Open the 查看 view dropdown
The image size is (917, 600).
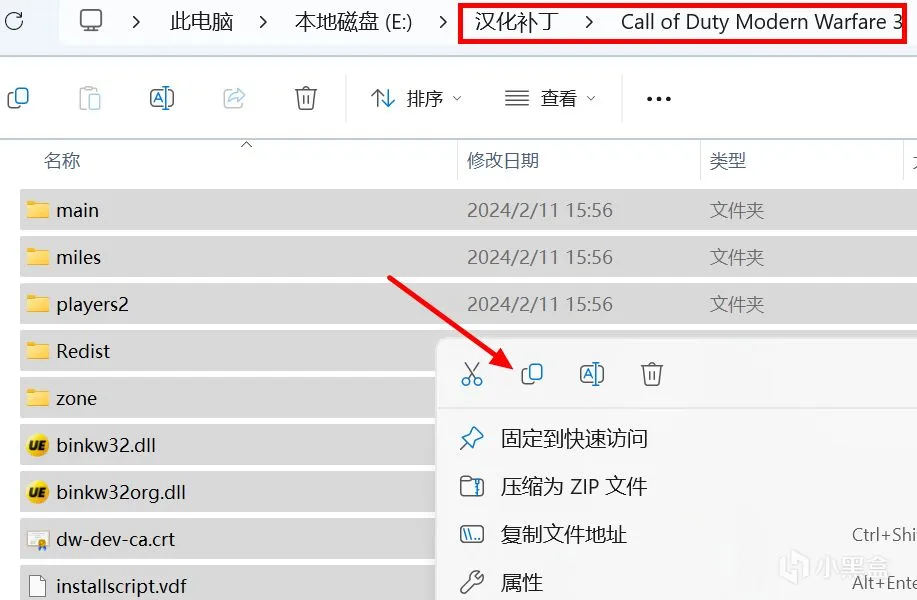550,98
